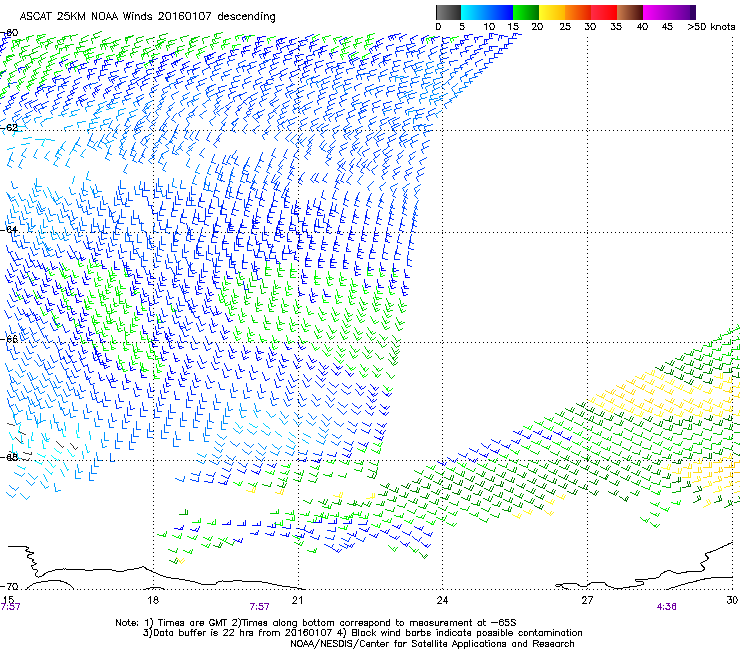Click the '20' label under the color scale
This screenshot has width=740, height=650.
tap(537, 27)
